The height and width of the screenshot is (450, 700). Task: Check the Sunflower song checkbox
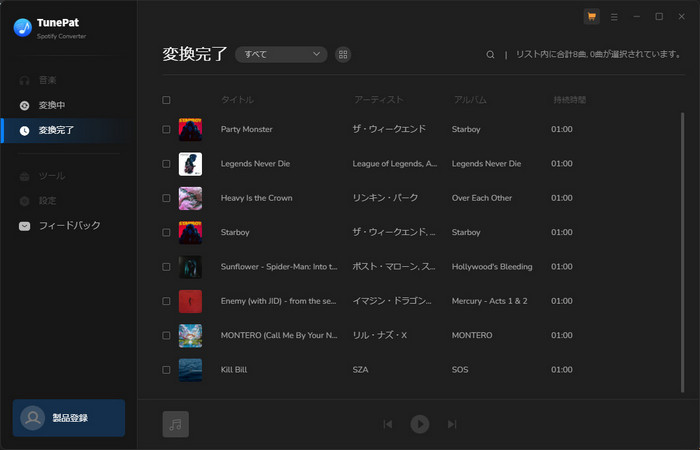(x=166, y=267)
